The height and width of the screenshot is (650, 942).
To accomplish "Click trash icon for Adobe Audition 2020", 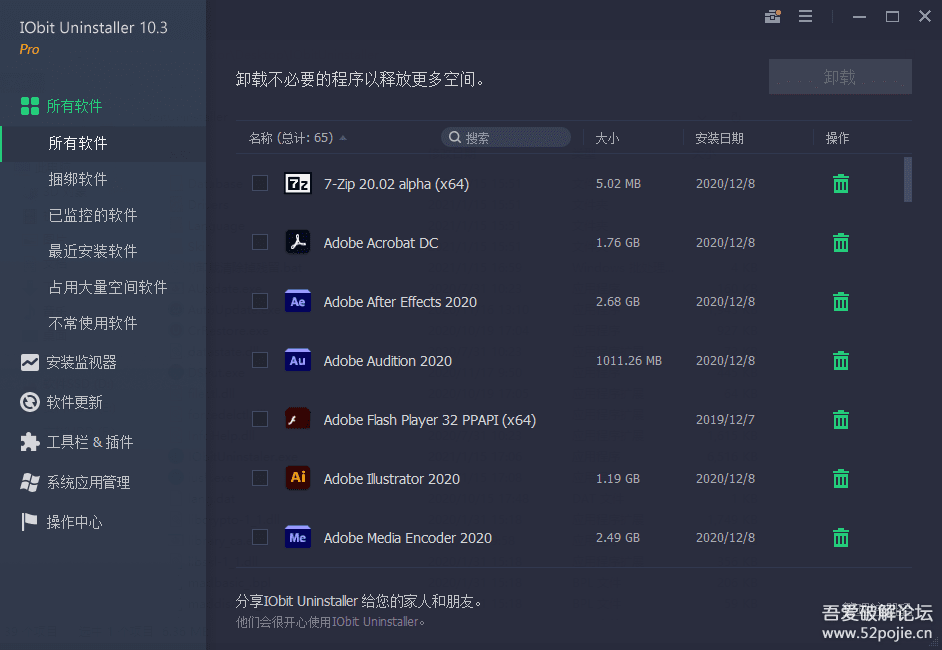I will click(841, 361).
